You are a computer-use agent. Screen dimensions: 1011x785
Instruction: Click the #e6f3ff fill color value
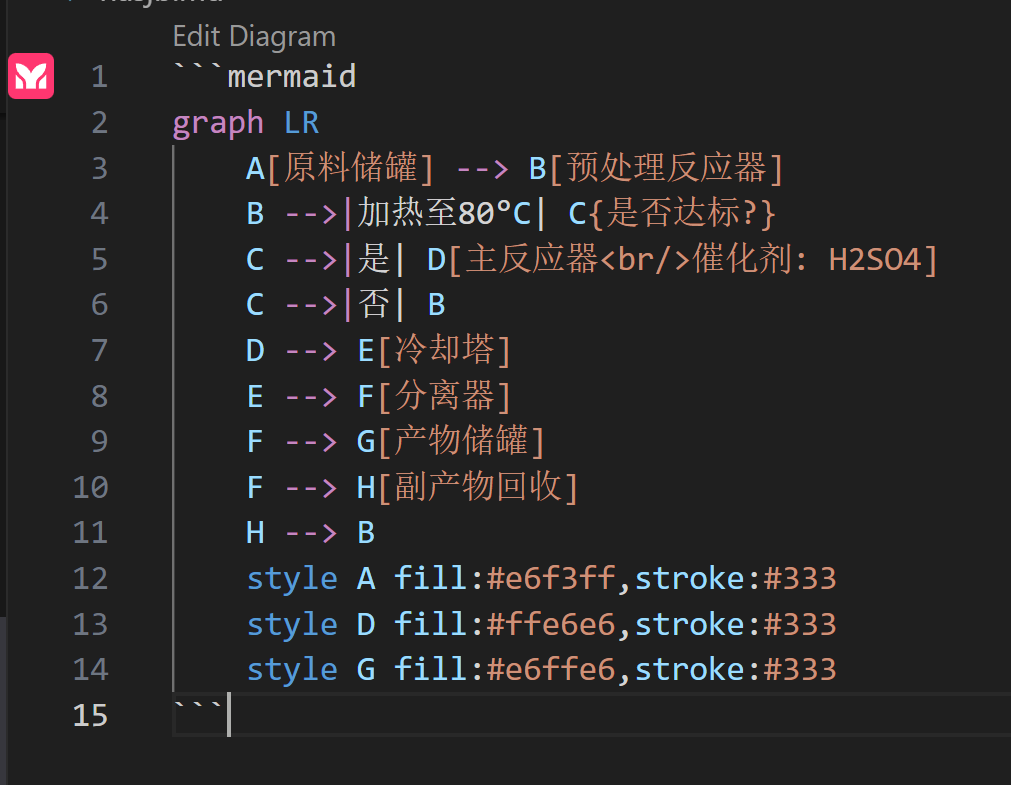551,578
